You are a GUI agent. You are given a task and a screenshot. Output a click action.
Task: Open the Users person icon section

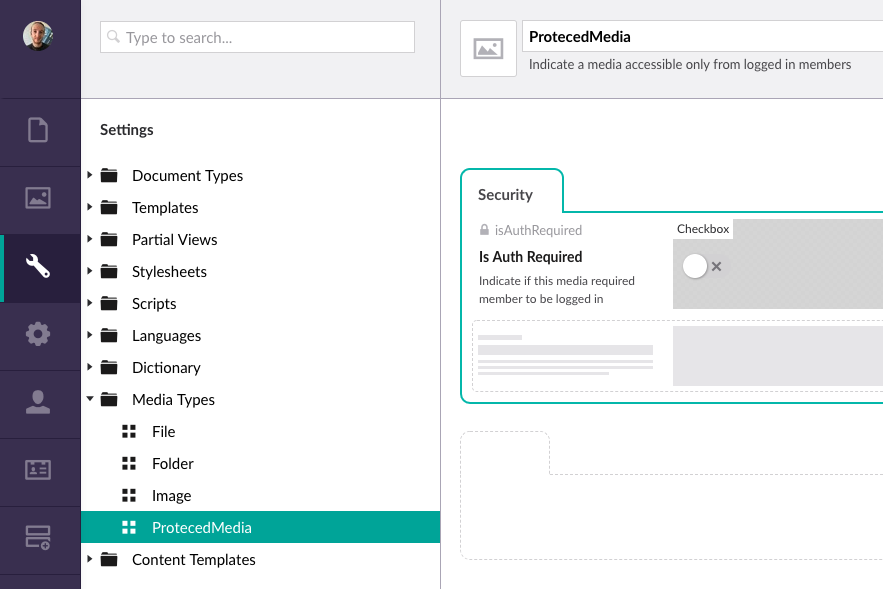[38, 402]
